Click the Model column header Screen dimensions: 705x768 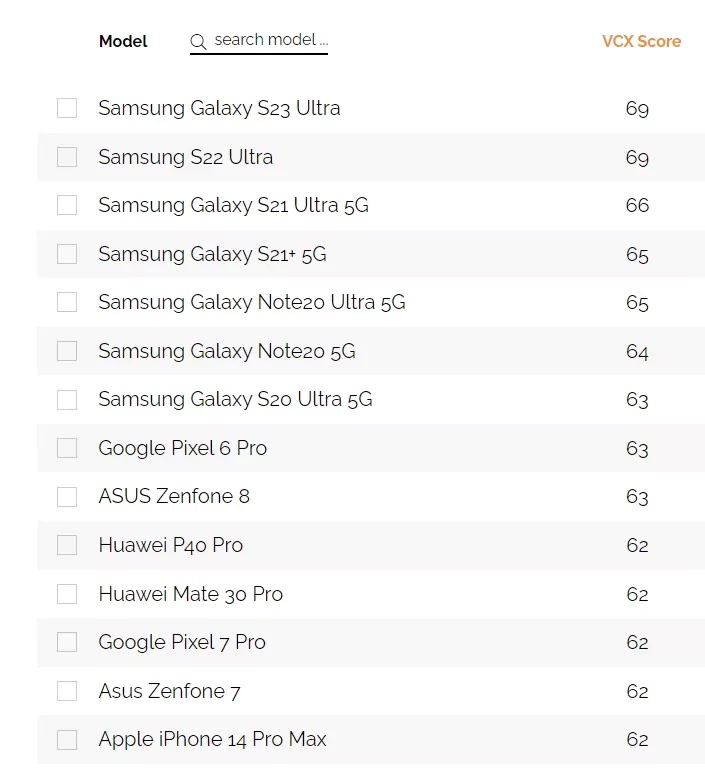(x=123, y=41)
